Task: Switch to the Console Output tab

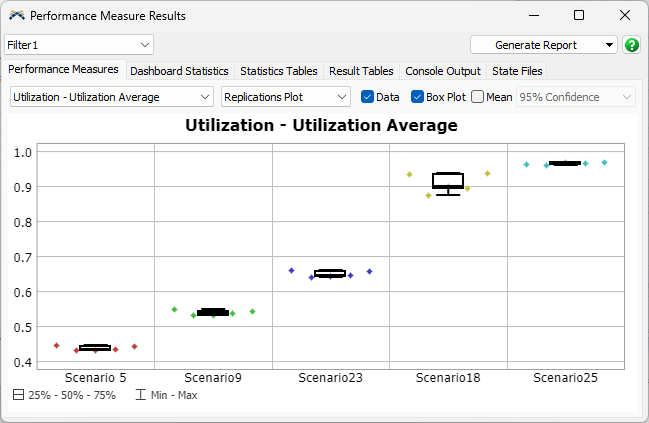Action: [442, 71]
